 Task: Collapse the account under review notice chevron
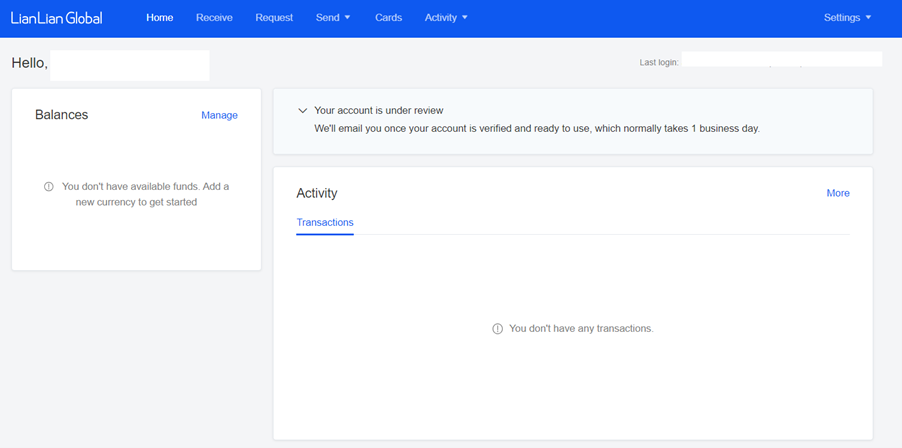303,110
